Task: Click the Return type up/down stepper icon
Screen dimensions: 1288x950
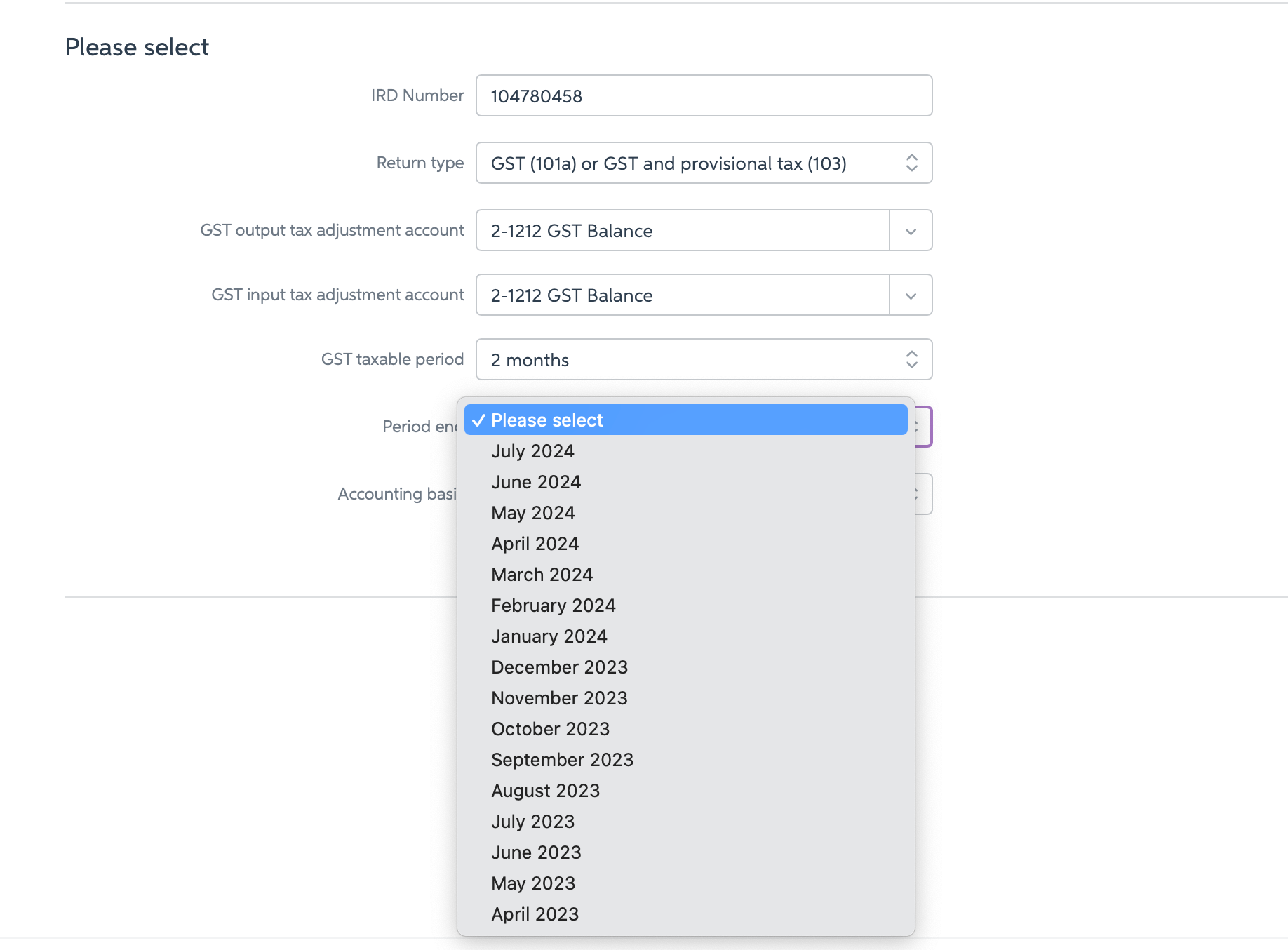Action: pyautogui.click(x=911, y=163)
